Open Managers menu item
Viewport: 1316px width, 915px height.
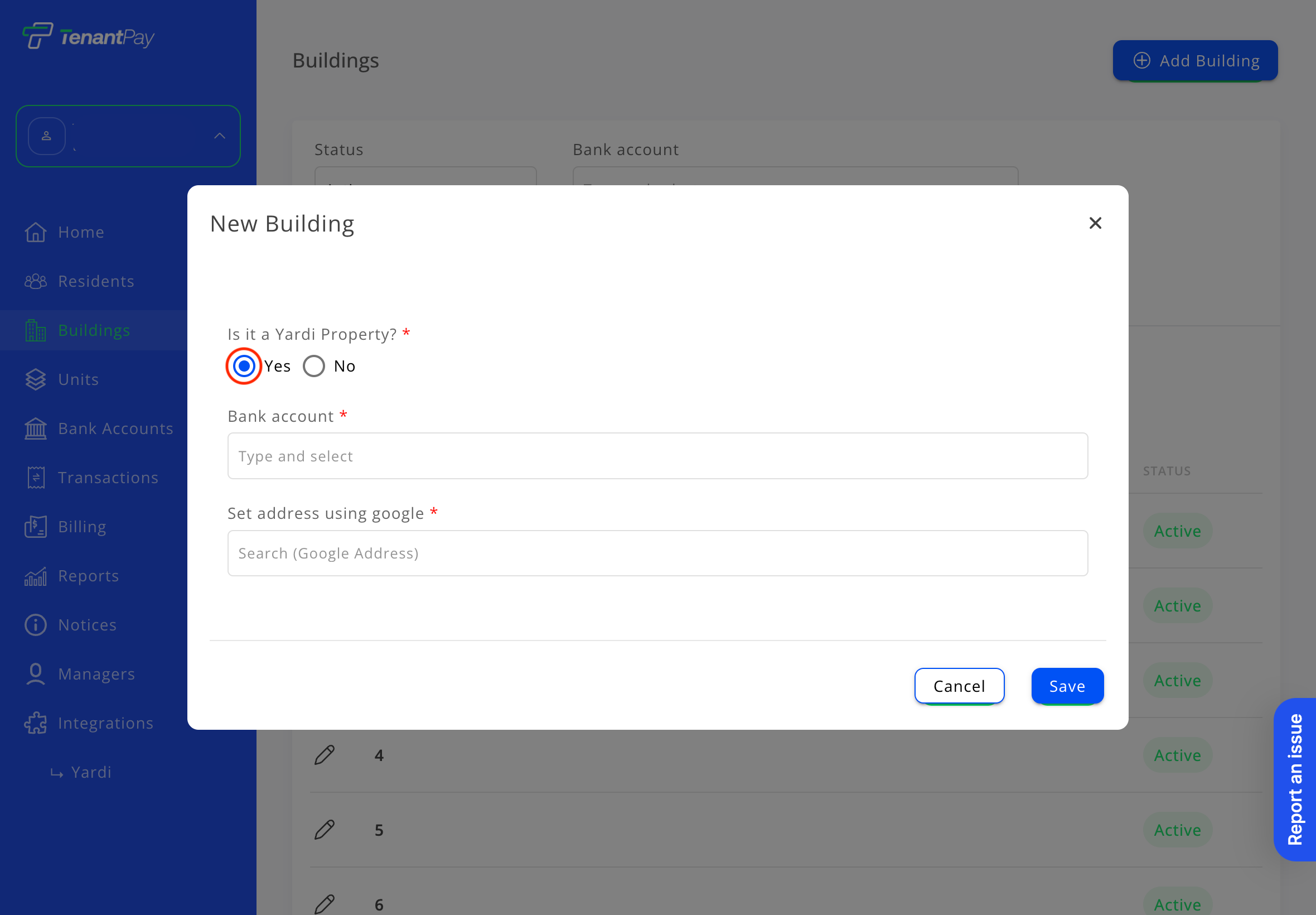click(x=96, y=674)
